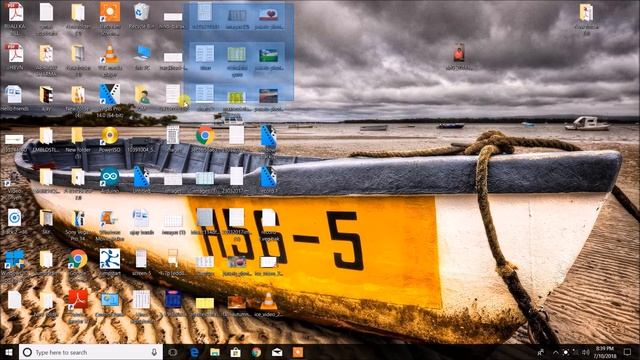Open the Mail app from taskbar
Image resolution: width=640 pixels, height=360 pixels.
pyautogui.click(x=277, y=352)
